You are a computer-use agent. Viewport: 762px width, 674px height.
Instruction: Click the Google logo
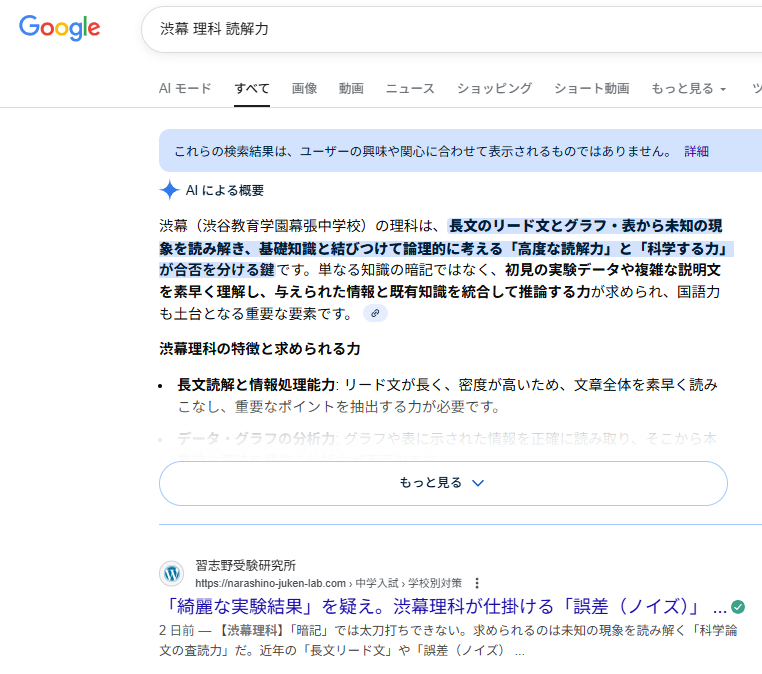tap(59, 28)
